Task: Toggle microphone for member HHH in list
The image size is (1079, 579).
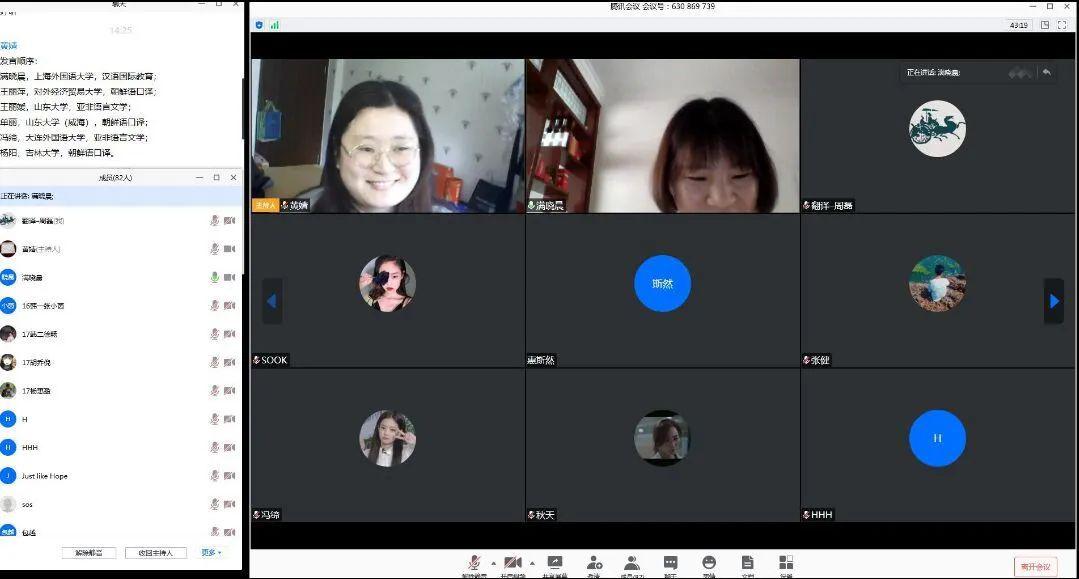Action: (214, 448)
